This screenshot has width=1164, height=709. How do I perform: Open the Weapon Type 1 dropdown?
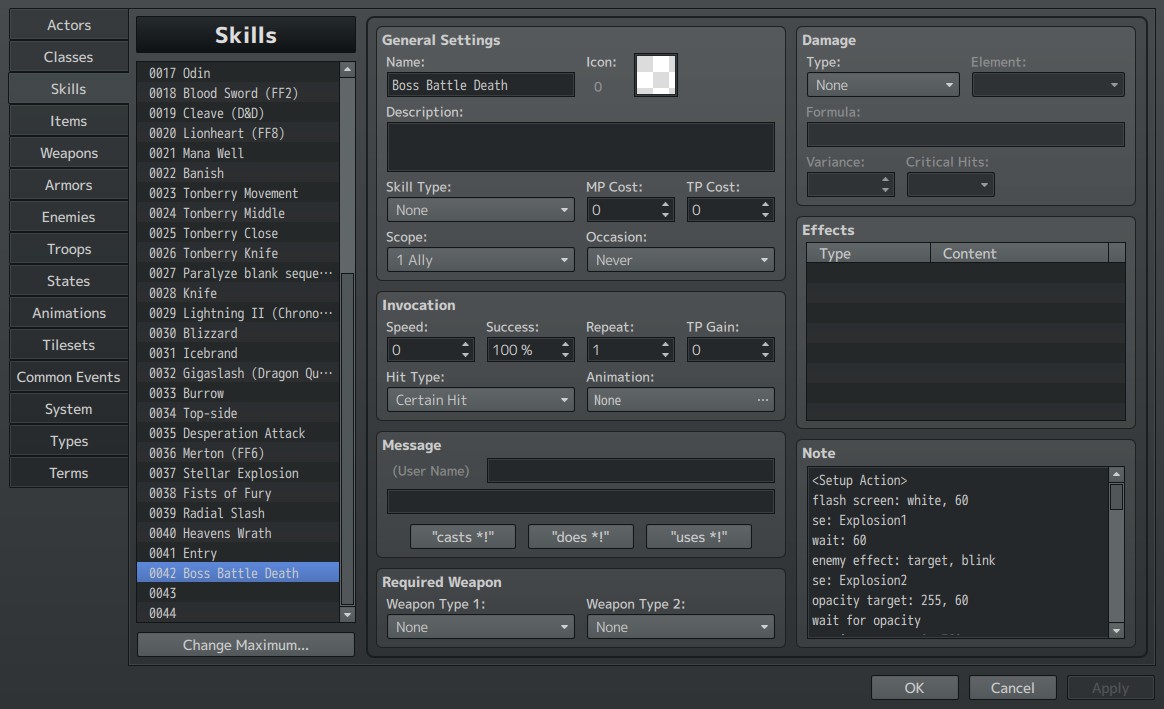[480, 627]
